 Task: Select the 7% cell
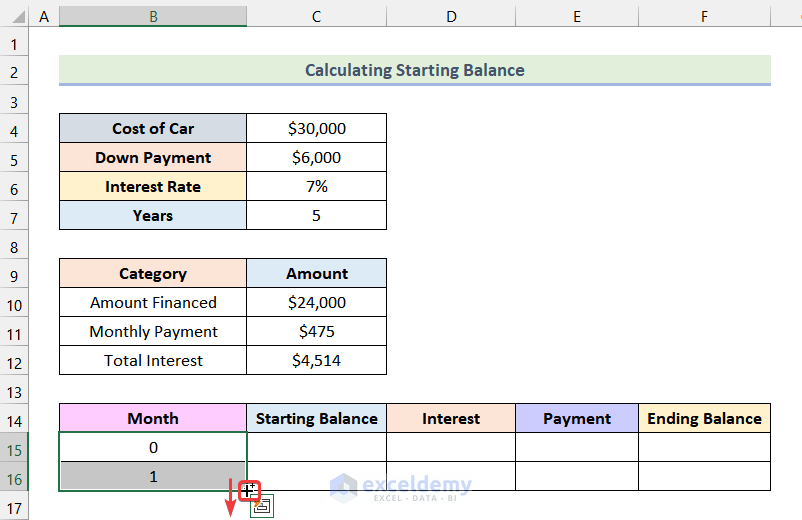pyautogui.click(x=317, y=187)
